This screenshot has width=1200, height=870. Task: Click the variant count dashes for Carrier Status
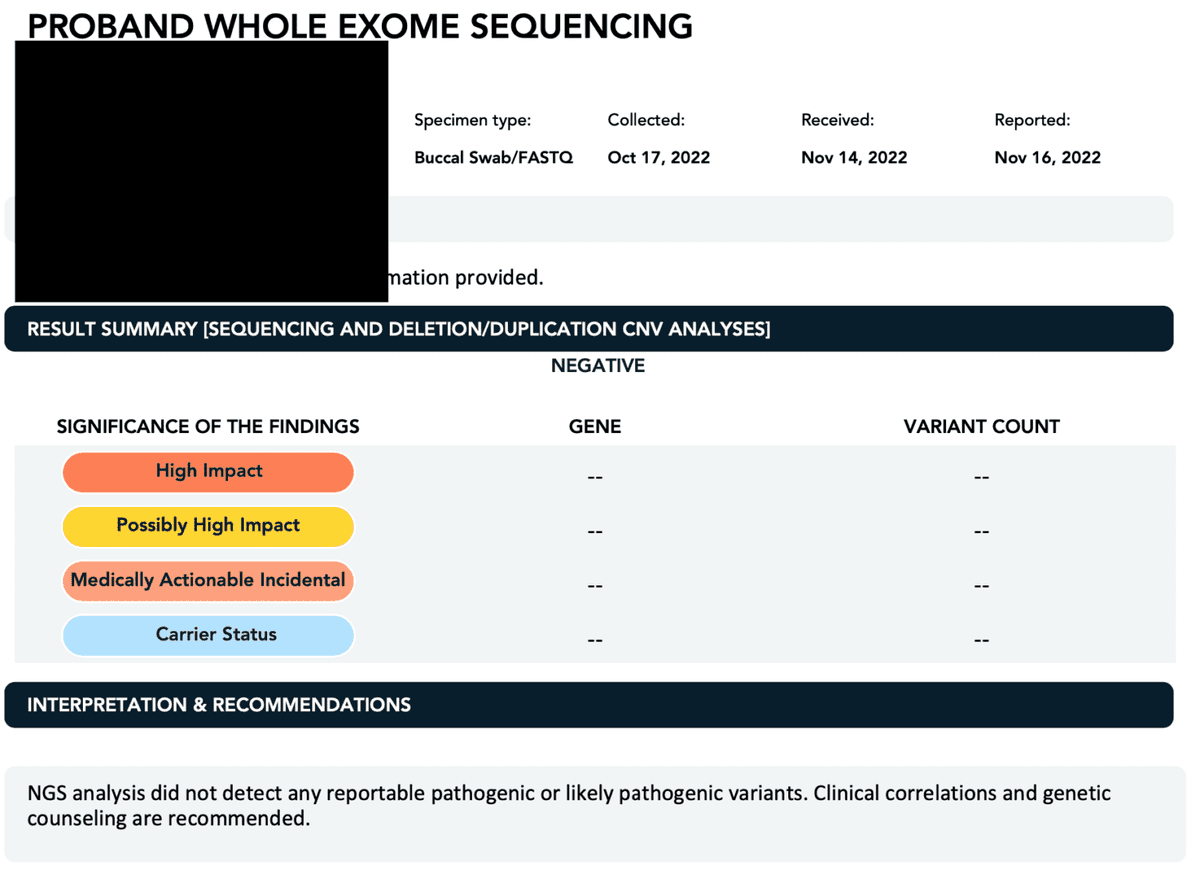tap(981, 640)
